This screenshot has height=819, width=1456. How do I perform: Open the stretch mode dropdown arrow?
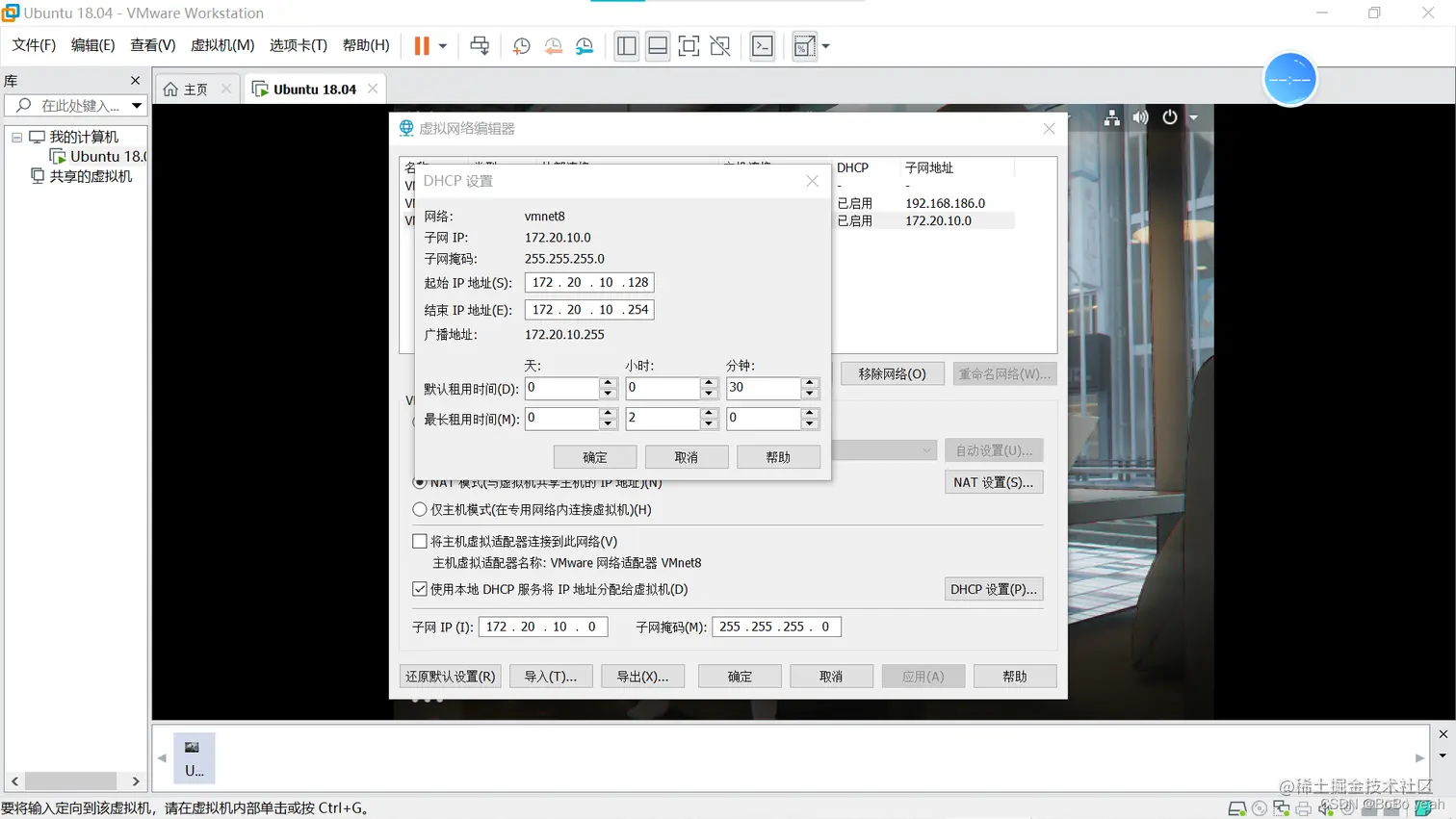pos(825,46)
